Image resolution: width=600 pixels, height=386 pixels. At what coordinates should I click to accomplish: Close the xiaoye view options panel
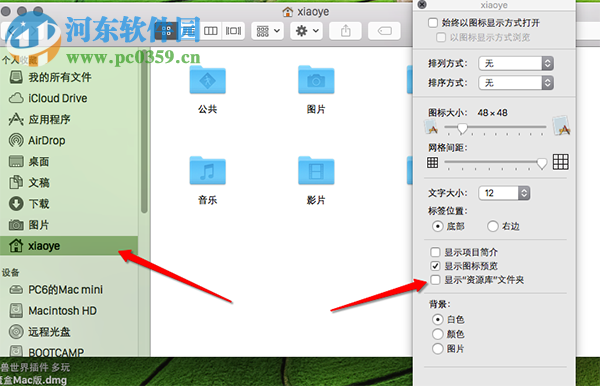click(x=422, y=4)
